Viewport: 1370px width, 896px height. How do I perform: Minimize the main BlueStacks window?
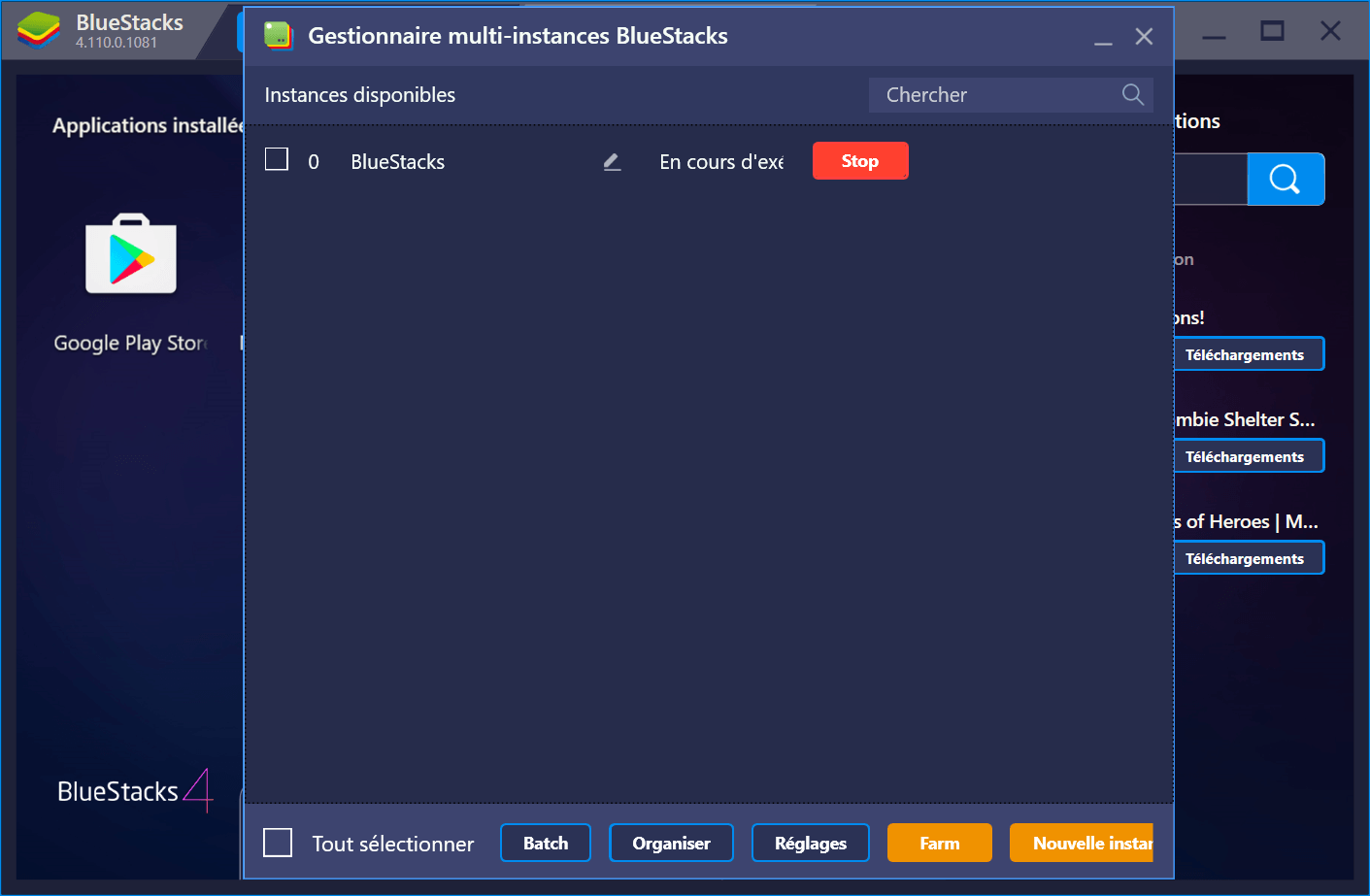click(x=1214, y=37)
